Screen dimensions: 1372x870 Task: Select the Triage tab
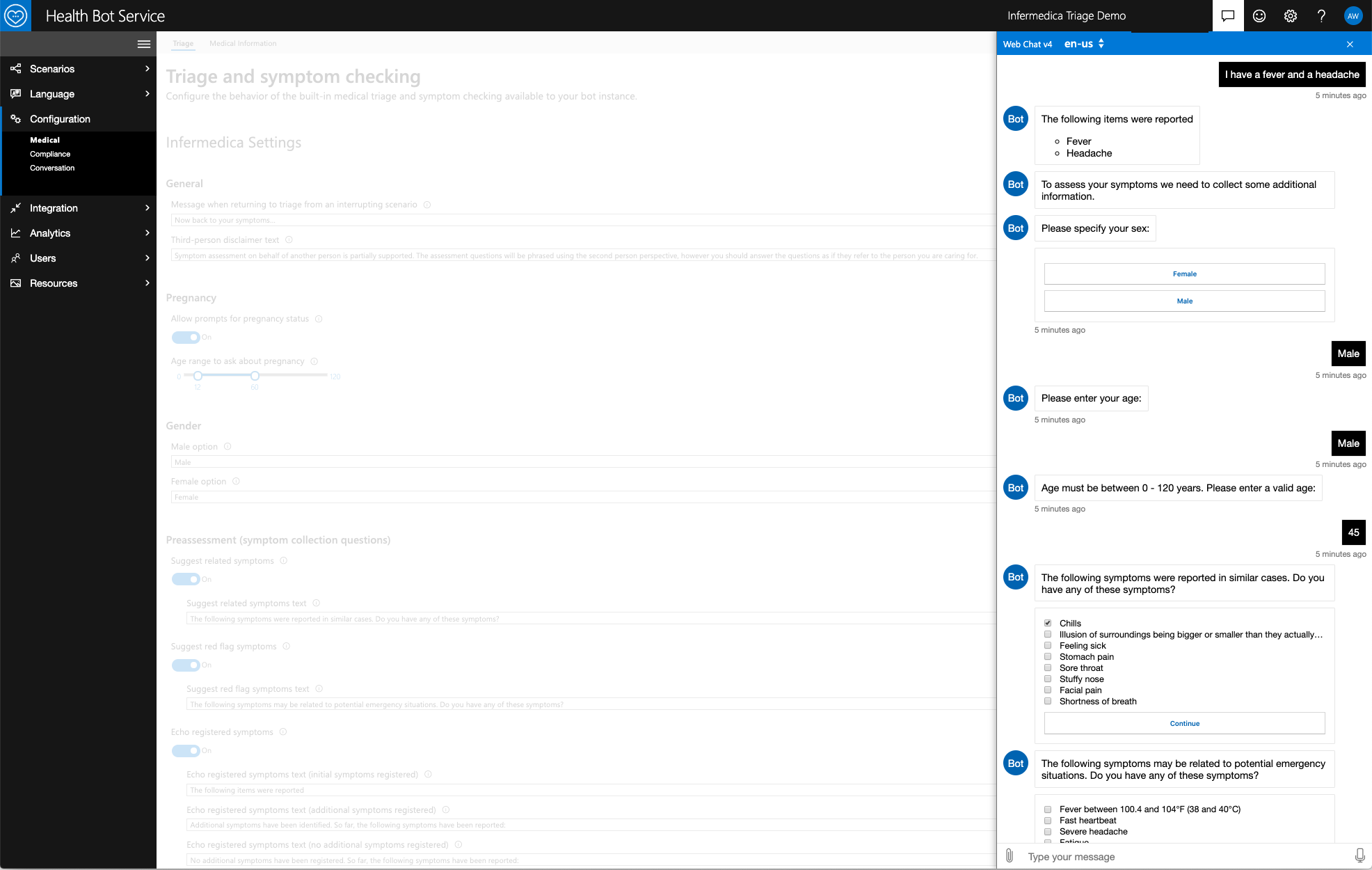[183, 44]
